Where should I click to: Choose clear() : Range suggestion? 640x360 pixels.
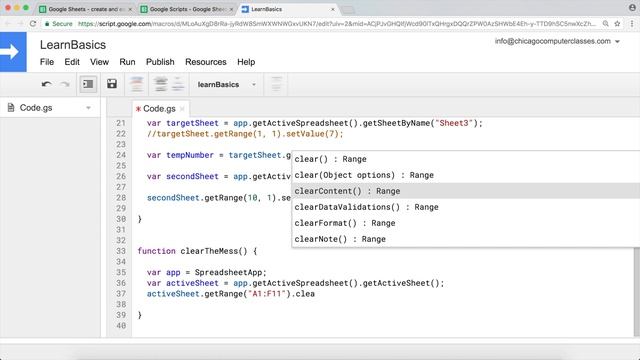tap(466, 159)
